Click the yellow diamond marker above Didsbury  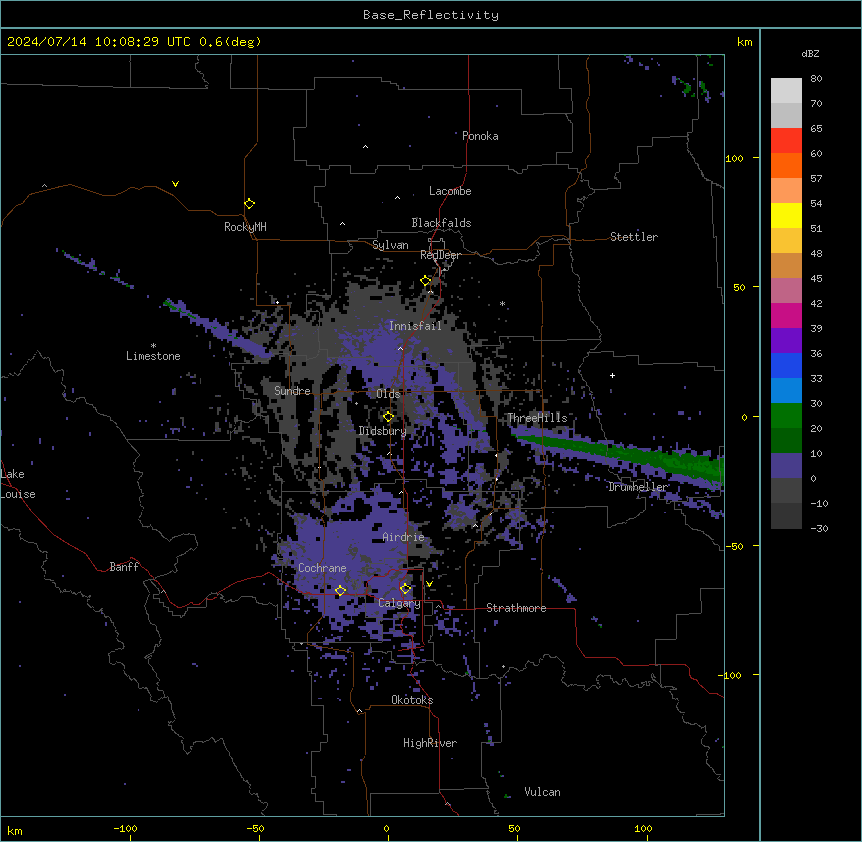point(388,417)
